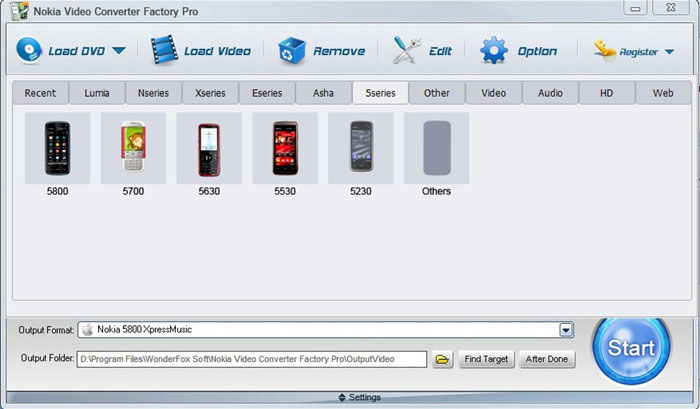700x409 pixels.
Task: Pick the Nokia 5230 phone thumbnail
Action: (x=361, y=148)
